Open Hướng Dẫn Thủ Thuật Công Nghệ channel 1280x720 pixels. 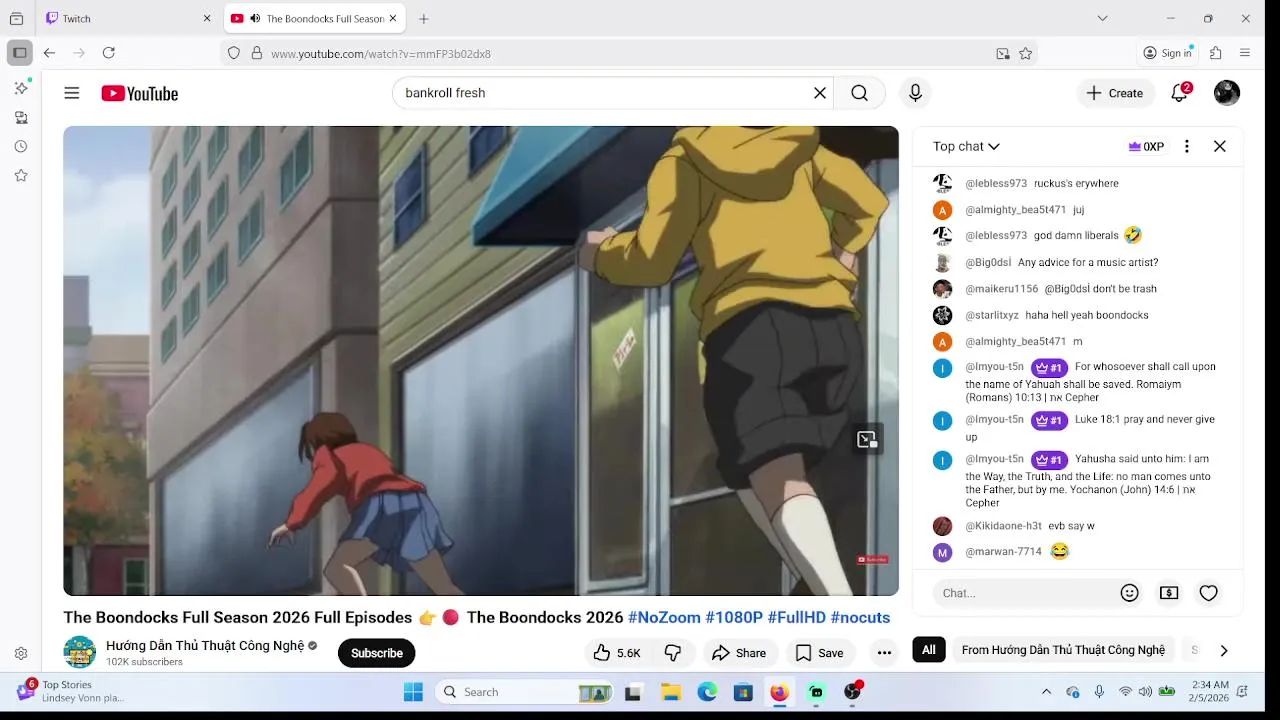[205, 646]
